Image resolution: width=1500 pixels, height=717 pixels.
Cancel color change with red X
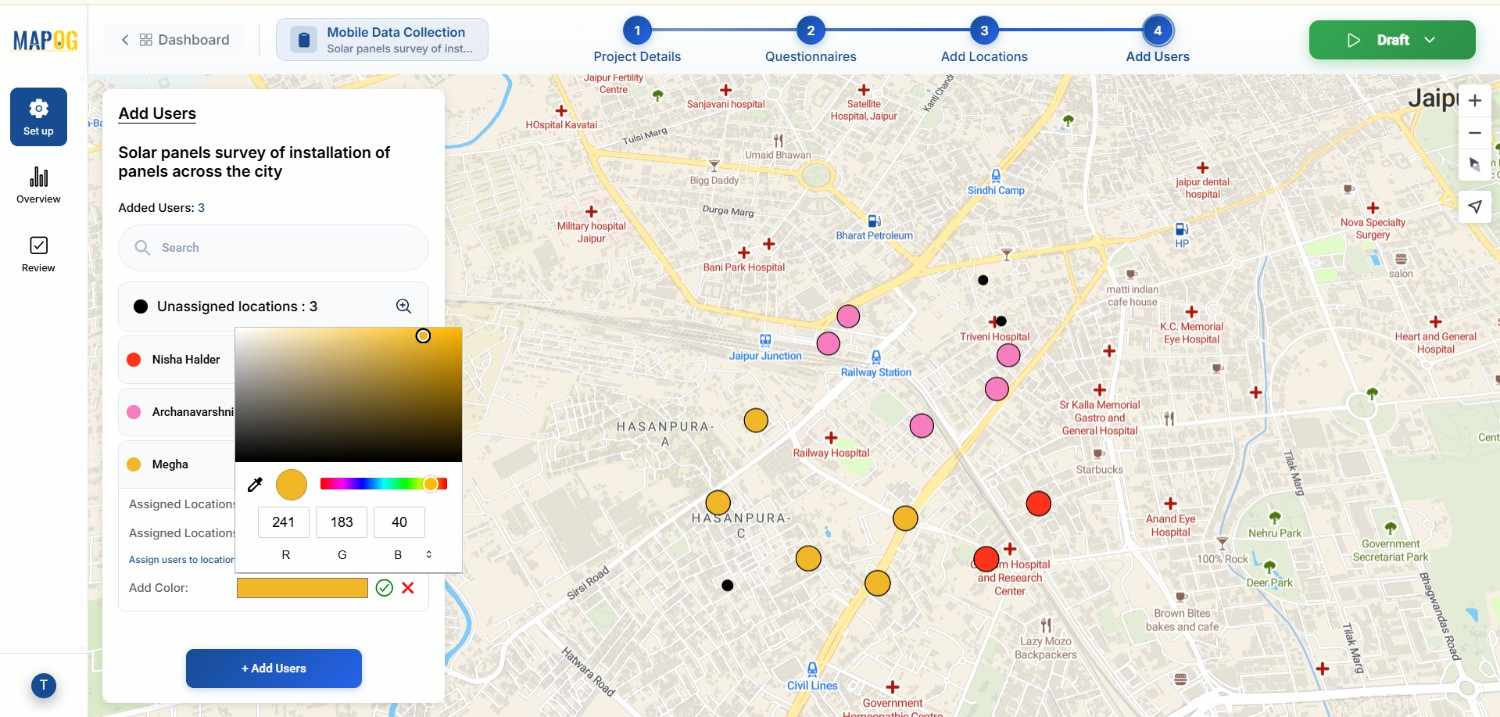[x=408, y=588]
